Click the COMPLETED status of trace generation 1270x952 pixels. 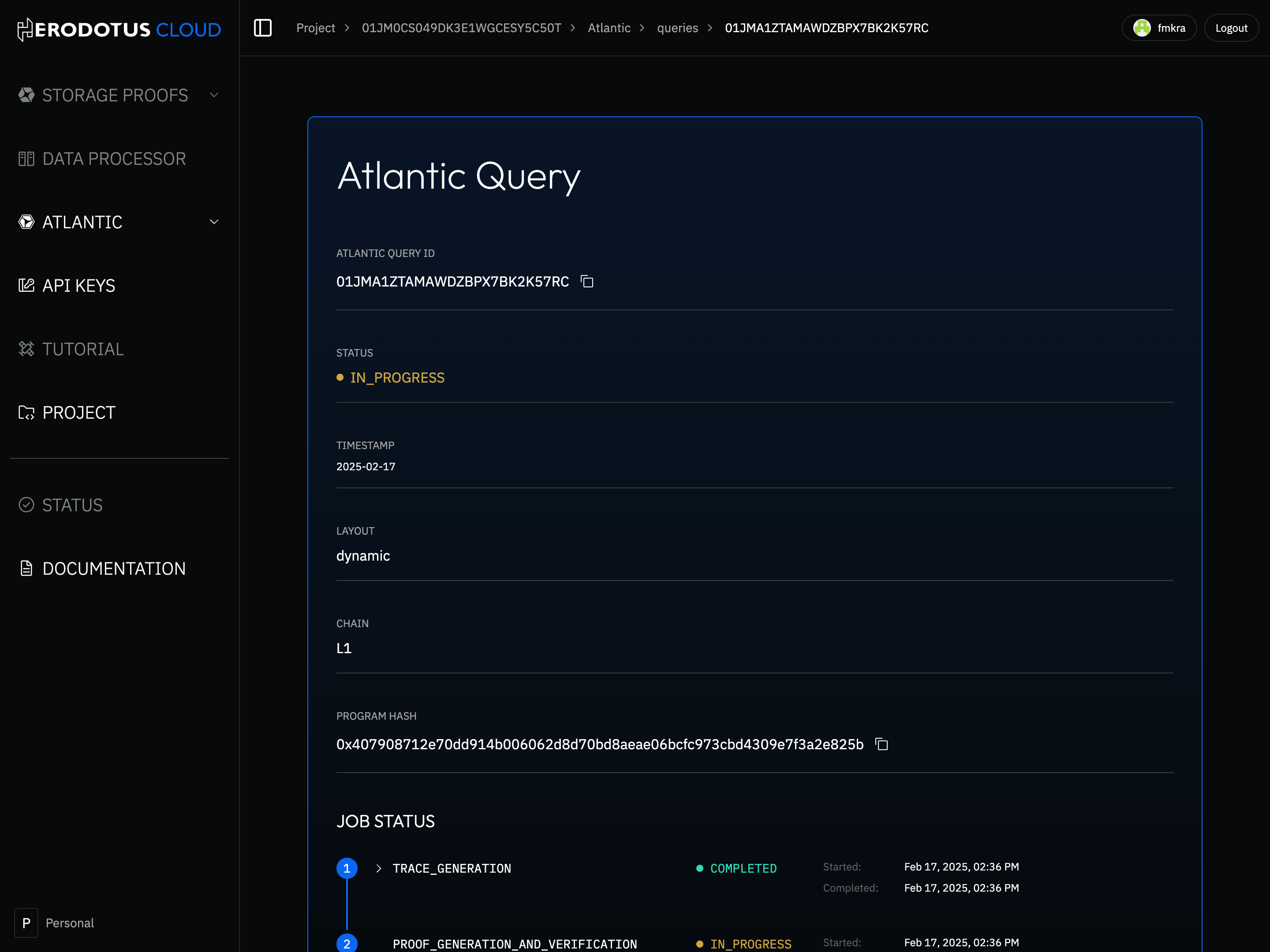tap(743, 868)
